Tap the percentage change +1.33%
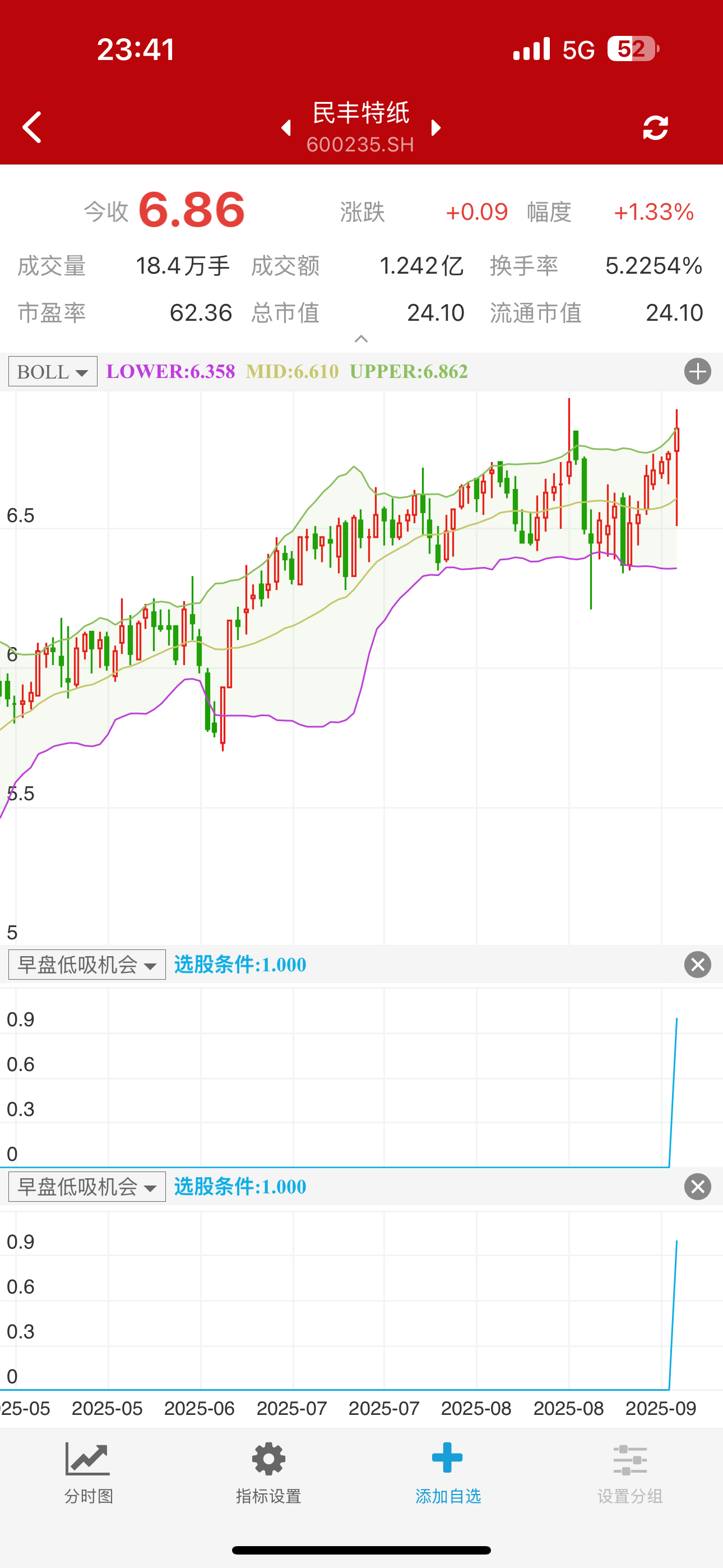The width and height of the screenshot is (723, 1568). [x=654, y=212]
